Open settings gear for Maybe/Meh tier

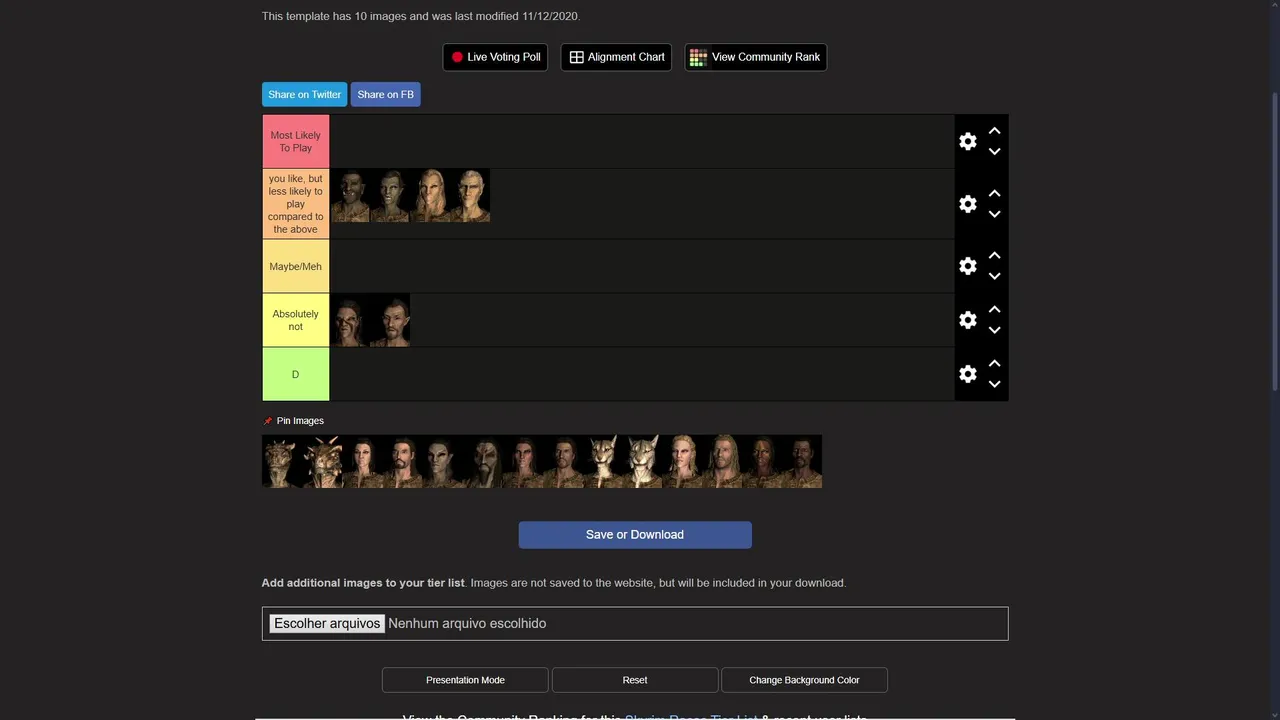[967, 266]
